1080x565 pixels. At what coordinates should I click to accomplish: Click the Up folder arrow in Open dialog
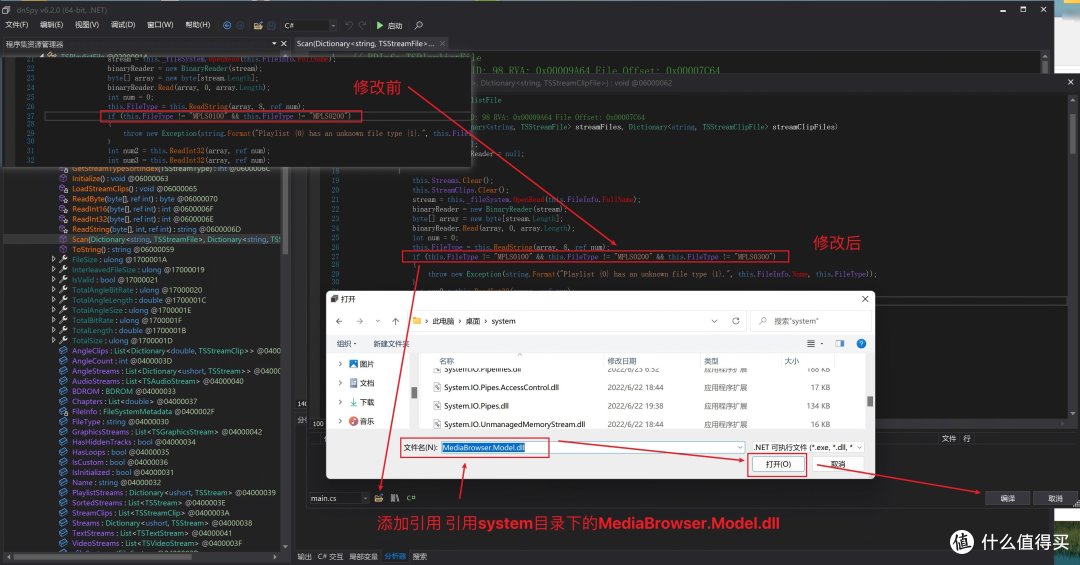[395, 321]
